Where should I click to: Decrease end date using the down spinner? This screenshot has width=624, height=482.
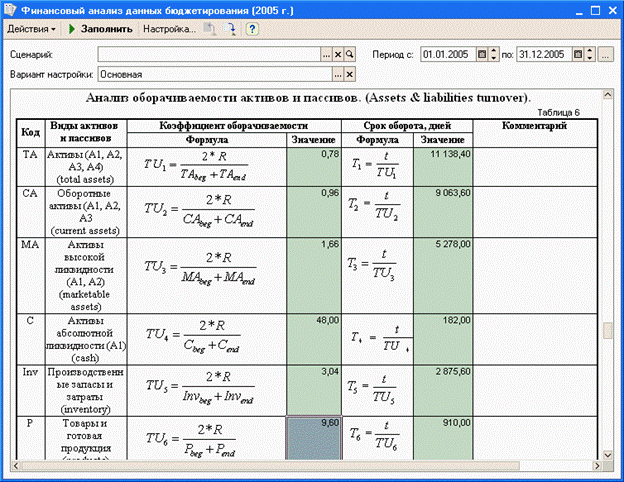point(590,58)
